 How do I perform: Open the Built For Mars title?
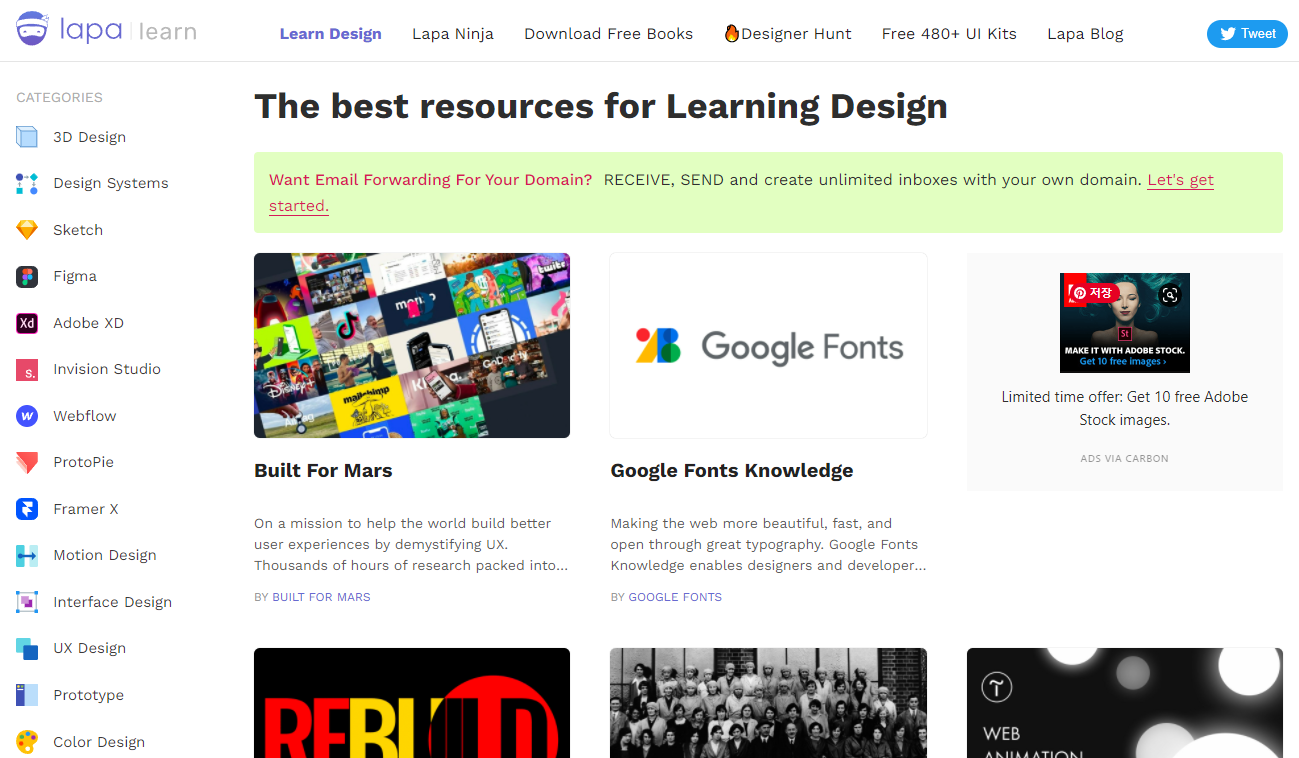click(x=323, y=471)
